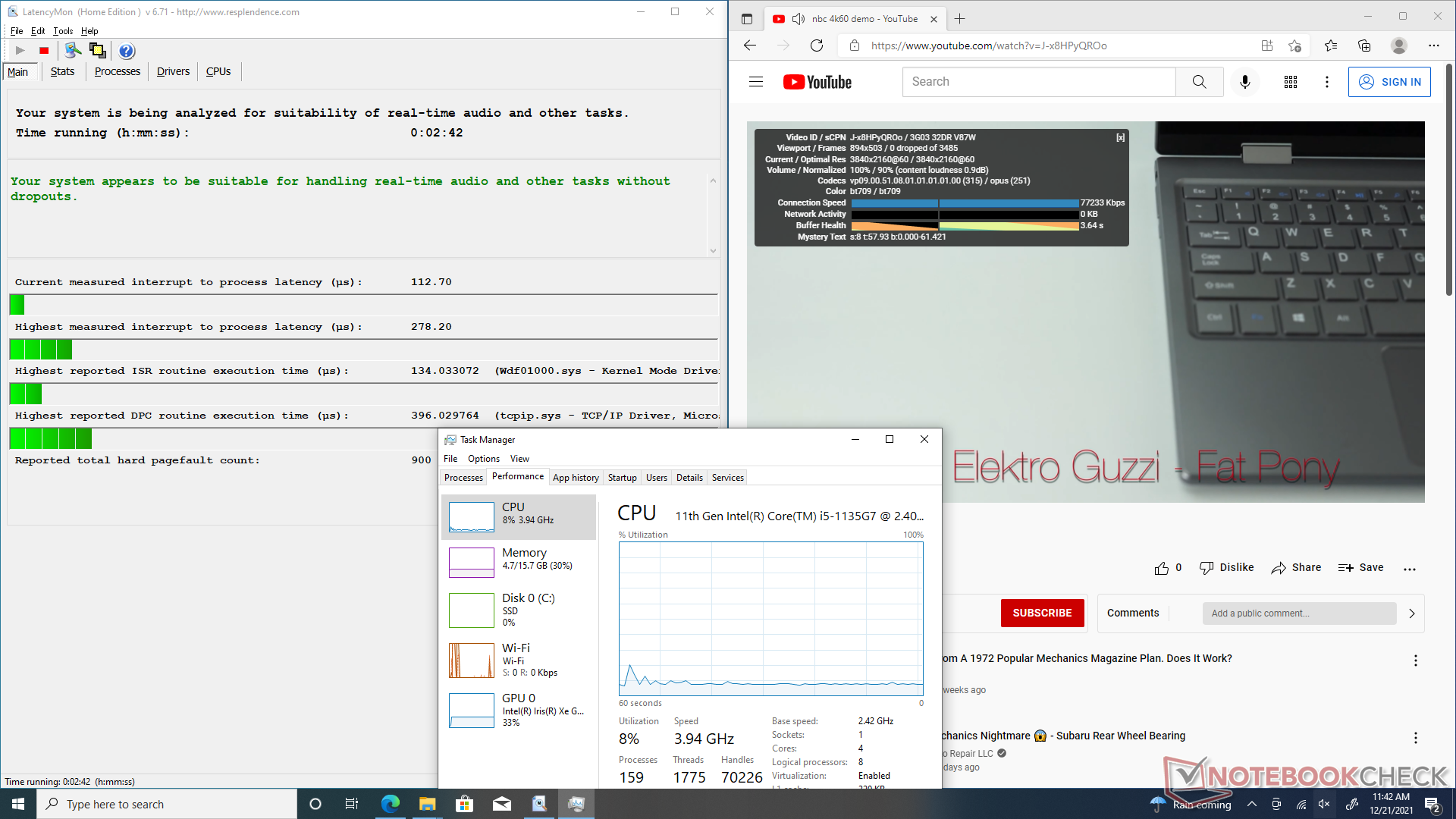Switch to Task Manager Startup tab
The image size is (1456, 819).
(x=622, y=478)
